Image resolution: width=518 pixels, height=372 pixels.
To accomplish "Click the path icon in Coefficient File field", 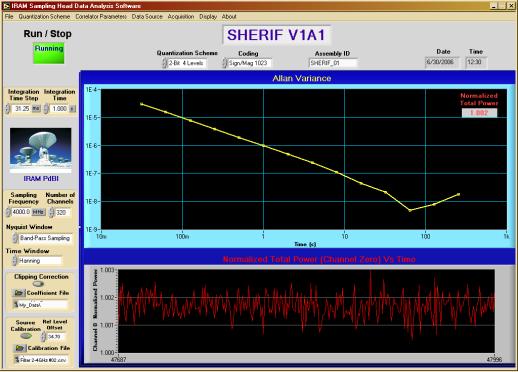I will pos(16,304).
